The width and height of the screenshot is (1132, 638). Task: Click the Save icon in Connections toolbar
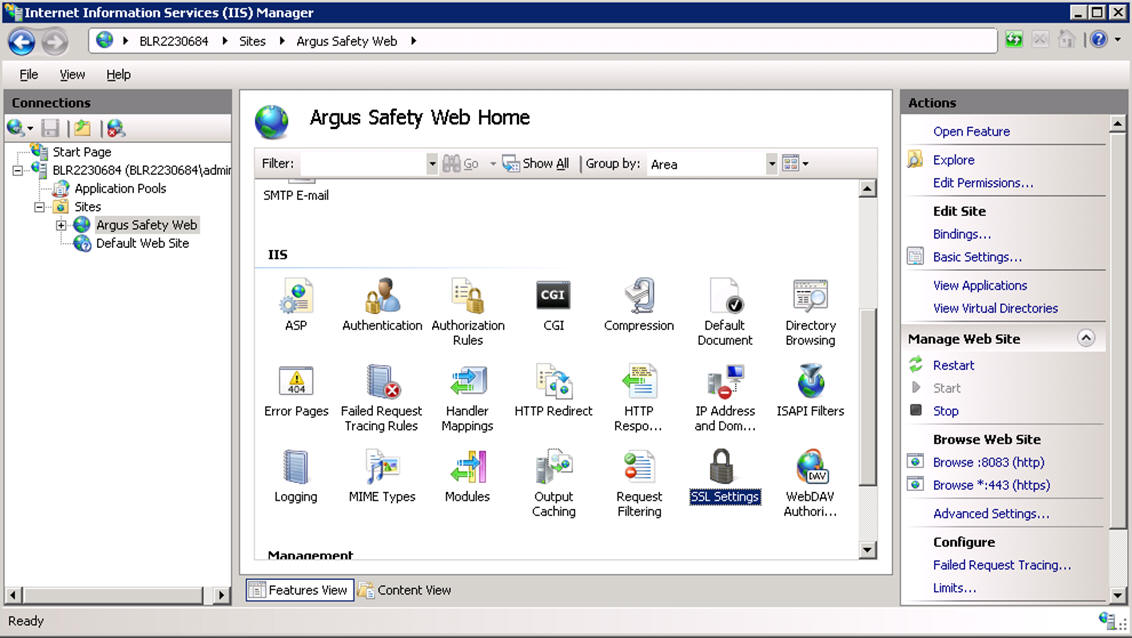(50, 128)
